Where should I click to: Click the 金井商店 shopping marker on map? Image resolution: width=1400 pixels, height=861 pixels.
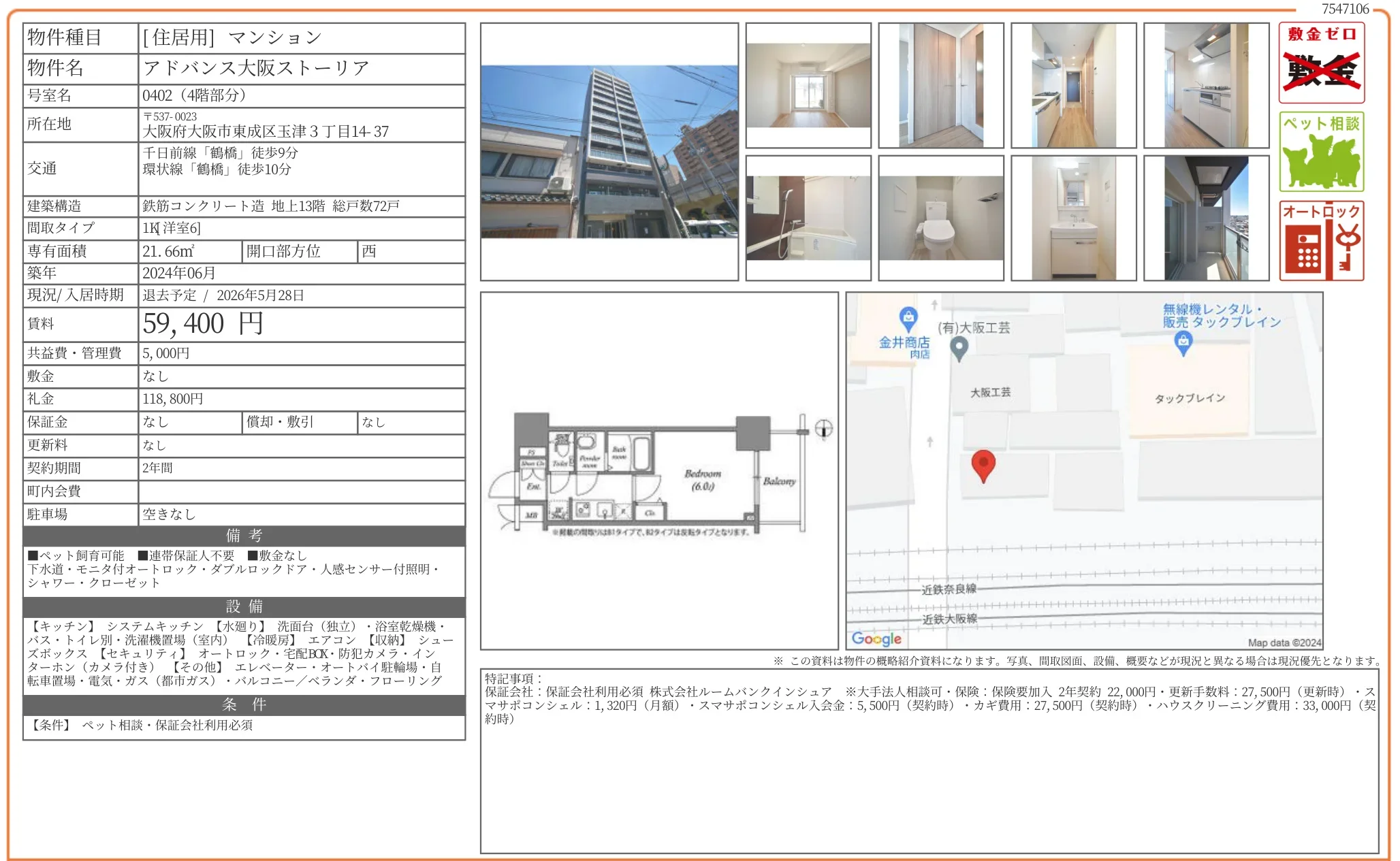point(908,318)
